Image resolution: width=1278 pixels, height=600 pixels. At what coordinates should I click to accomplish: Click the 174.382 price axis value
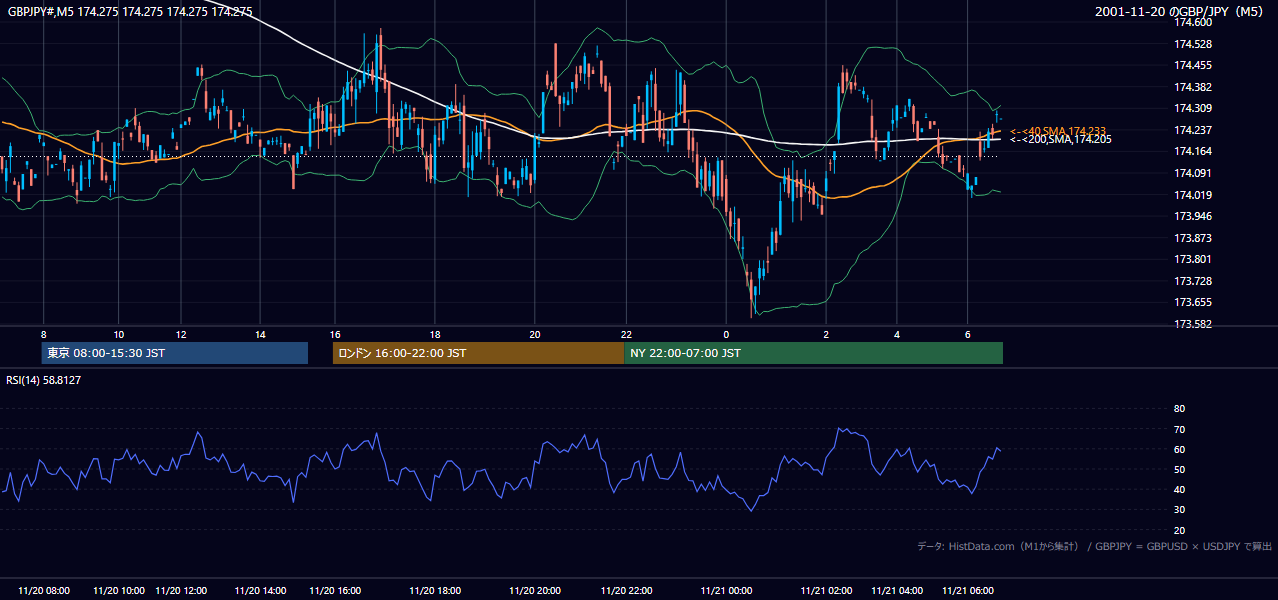click(1192, 87)
